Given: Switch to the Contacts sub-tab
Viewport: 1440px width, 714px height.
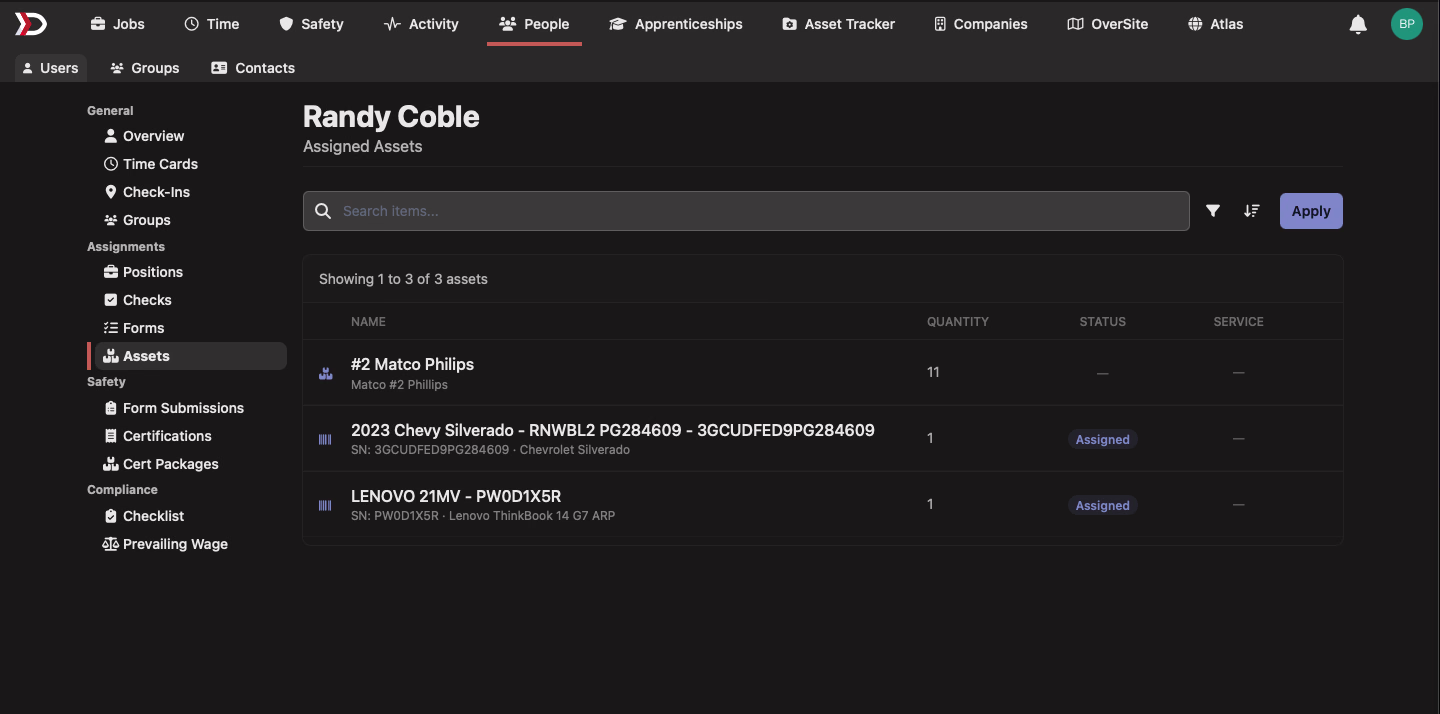Looking at the screenshot, I should click(x=253, y=68).
